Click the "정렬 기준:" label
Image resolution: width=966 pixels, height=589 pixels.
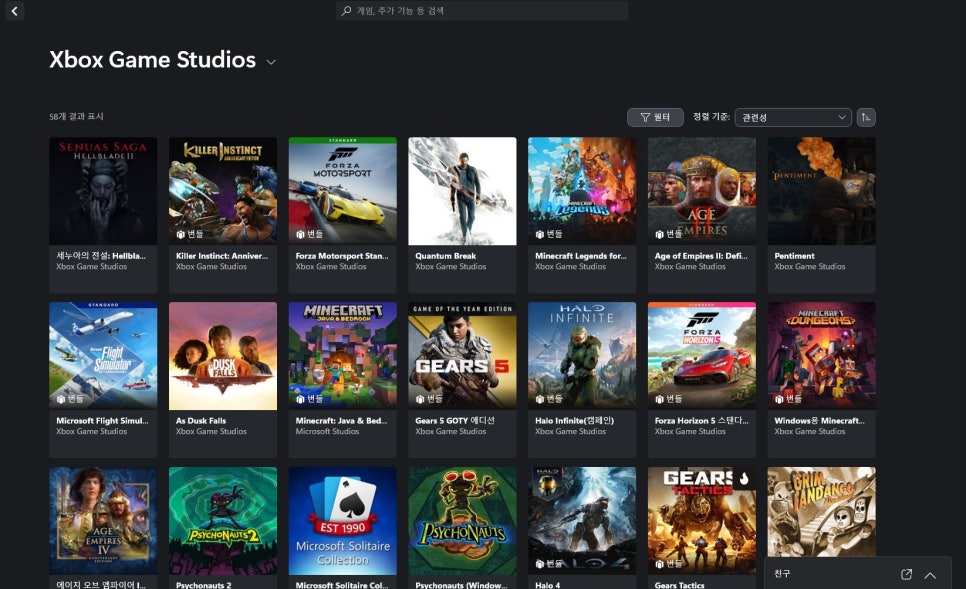point(711,116)
